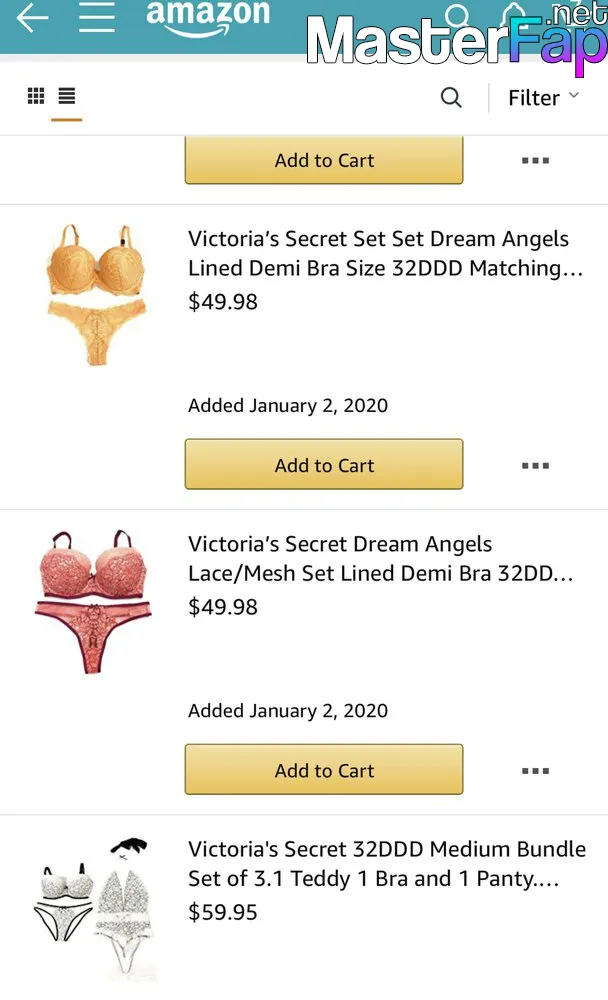Tap the back arrow icon
Image resolution: width=608 pixels, height=1000 pixels.
(33, 17)
